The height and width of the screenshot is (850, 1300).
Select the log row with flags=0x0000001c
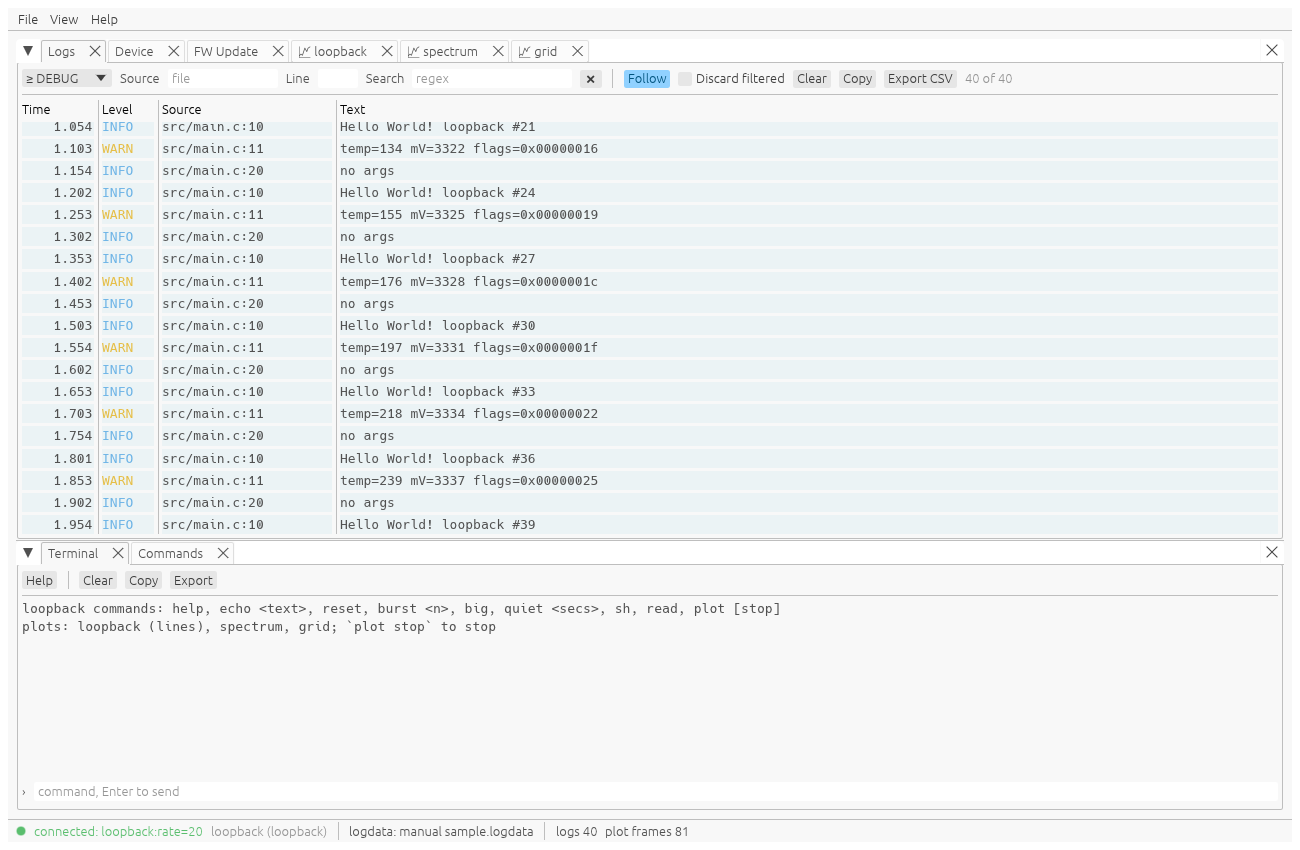coord(650,282)
